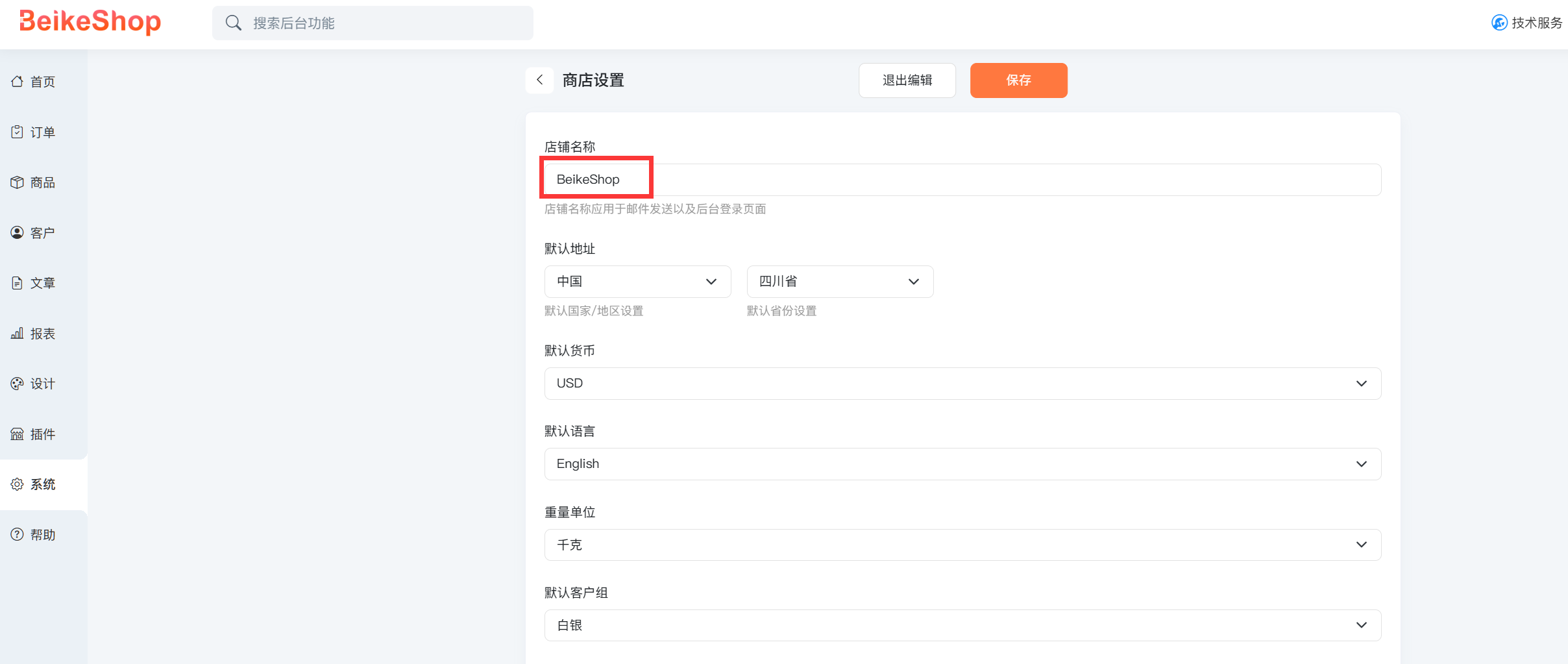The height and width of the screenshot is (664, 1568).
Task: Click the 搜索后台功能 search field
Action: click(383, 23)
